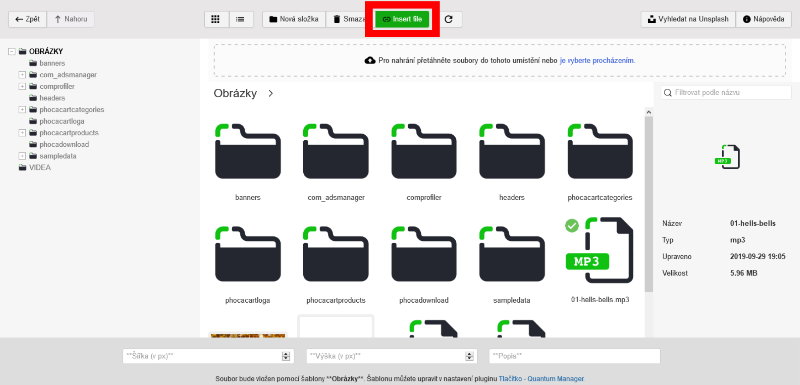
Task: Select headers in the folder tree
Action: tap(52, 98)
